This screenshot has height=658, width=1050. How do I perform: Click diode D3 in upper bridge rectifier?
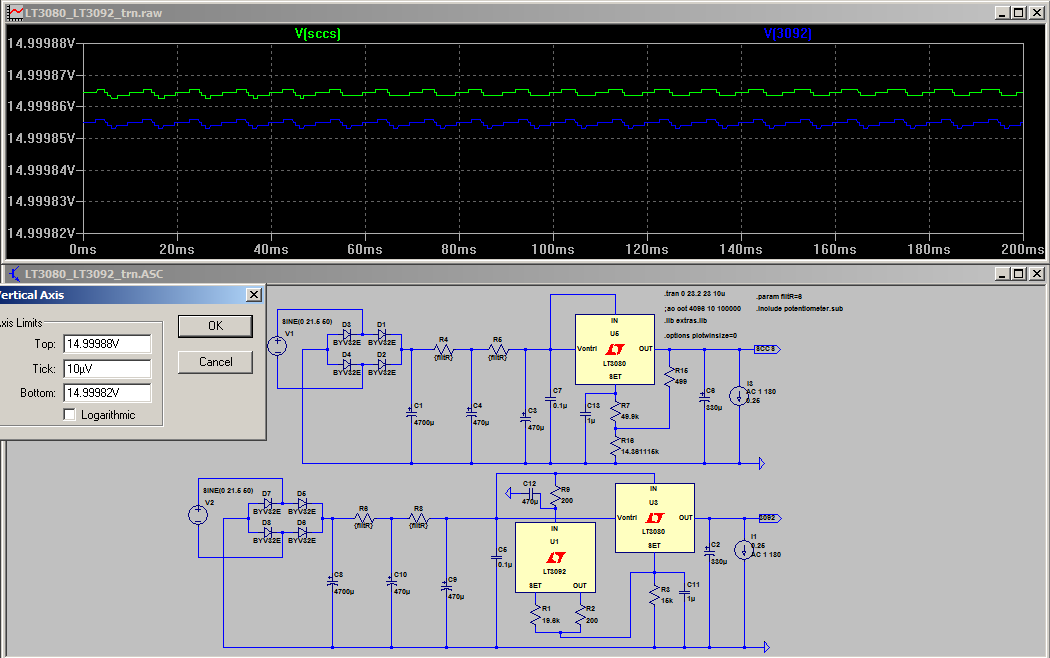tap(347, 334)
